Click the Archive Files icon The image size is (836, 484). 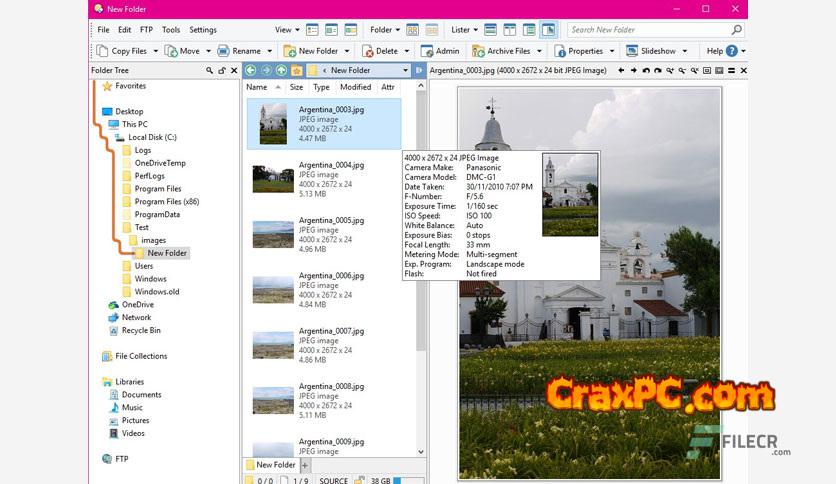pyautogui.click(x=479, y=51)
